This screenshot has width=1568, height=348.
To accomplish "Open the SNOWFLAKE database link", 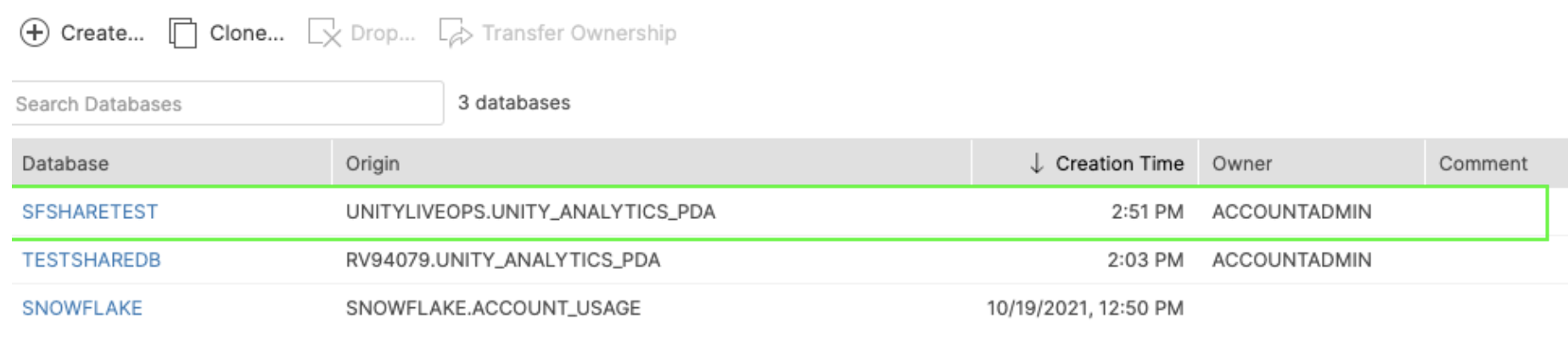I will pos(82,308).
